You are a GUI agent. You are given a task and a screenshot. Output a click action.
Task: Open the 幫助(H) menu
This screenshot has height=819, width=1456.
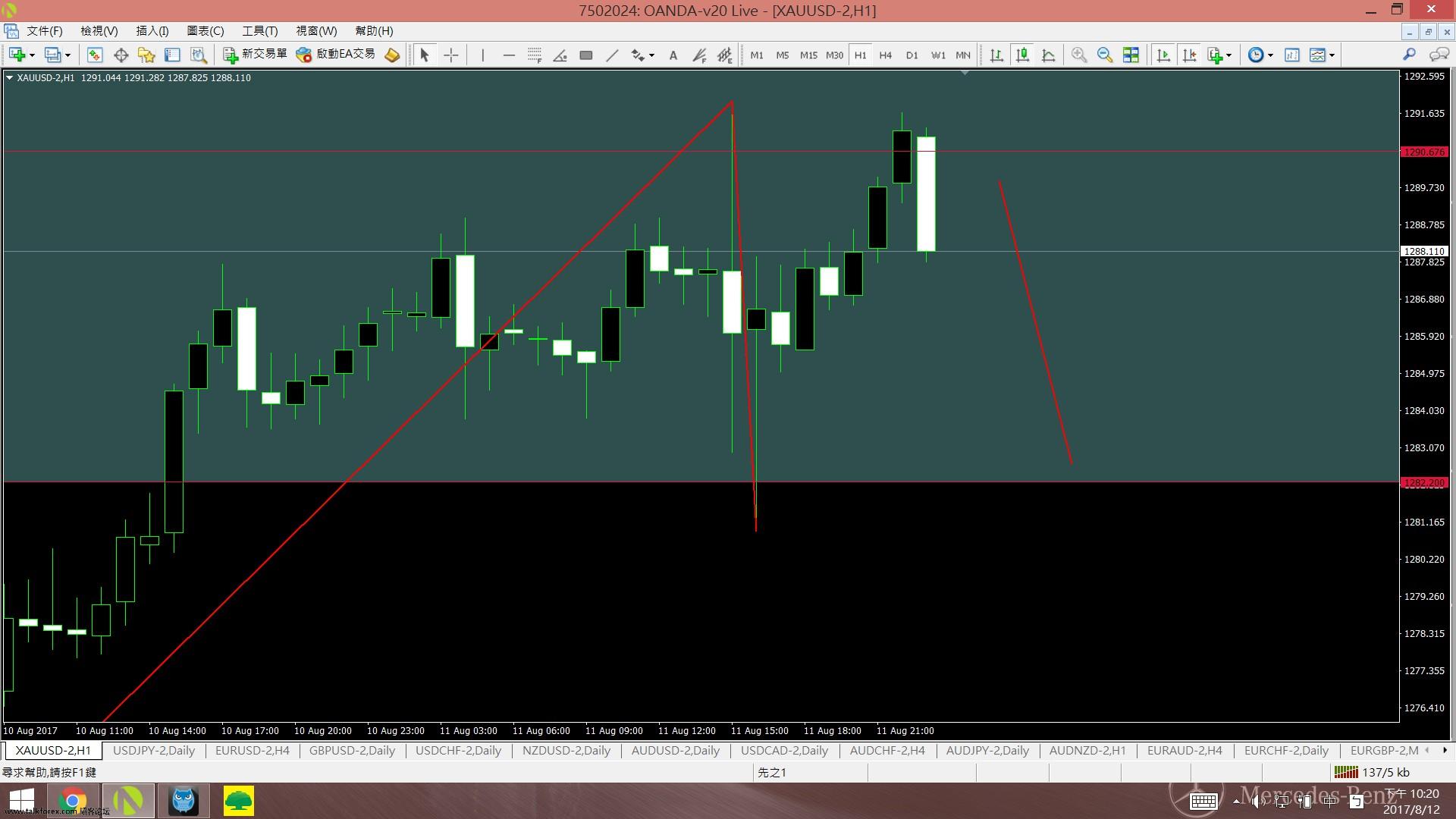(374, 31)
